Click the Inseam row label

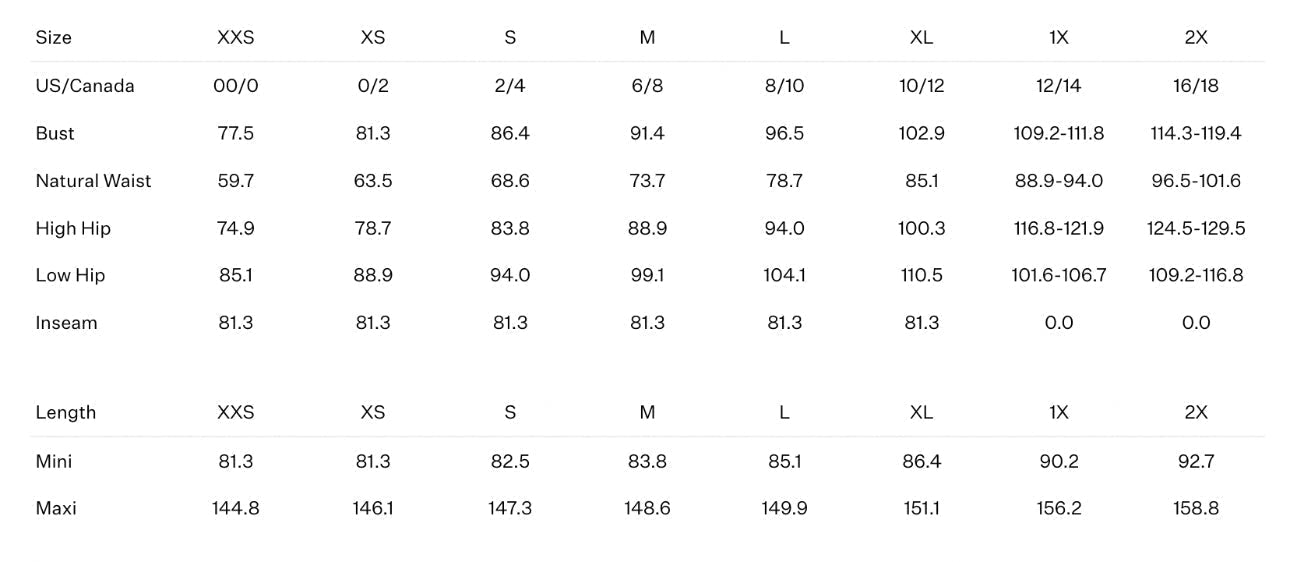coord(66,323)
